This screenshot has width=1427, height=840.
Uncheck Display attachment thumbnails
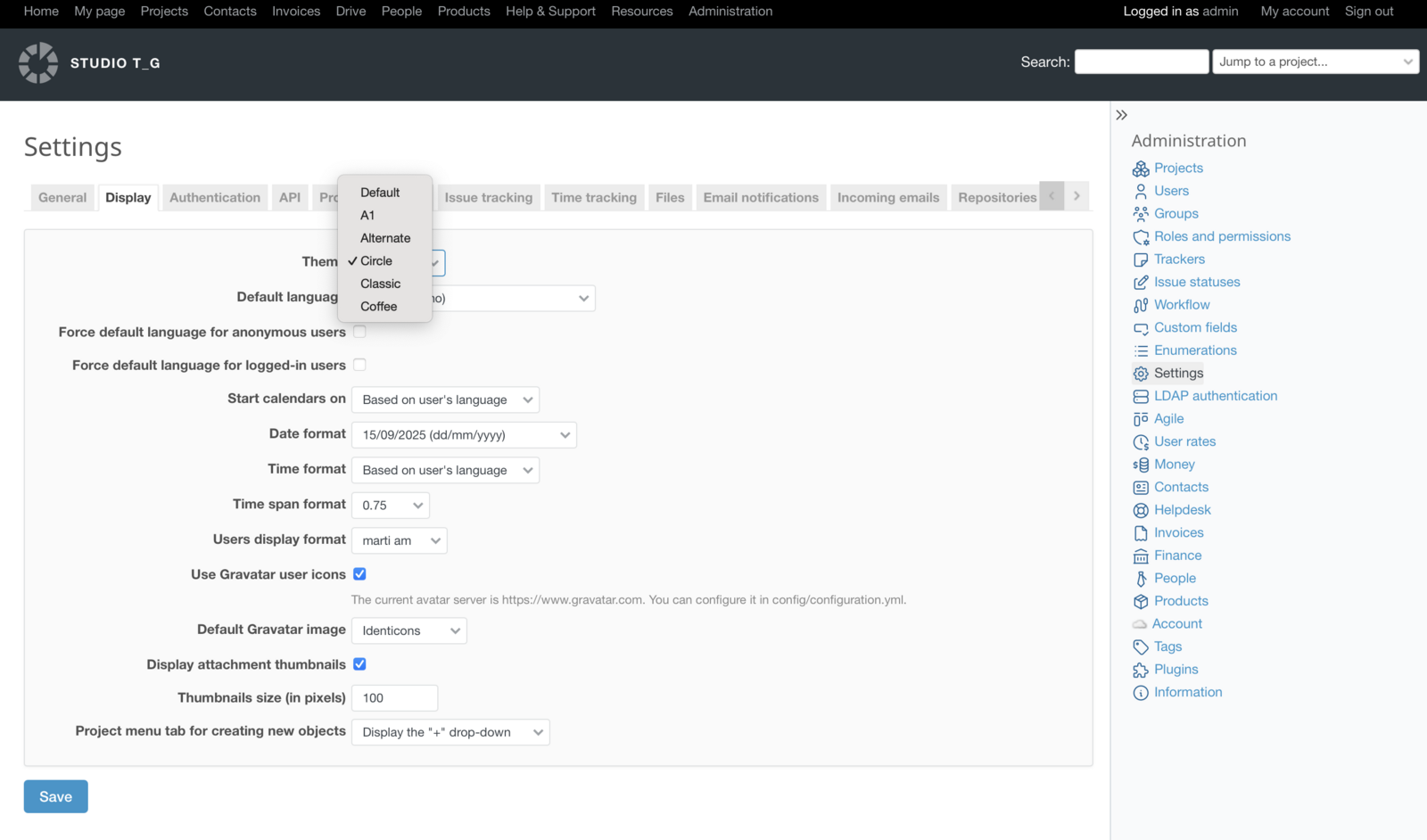pyautogui.click(x=359, y=663)
